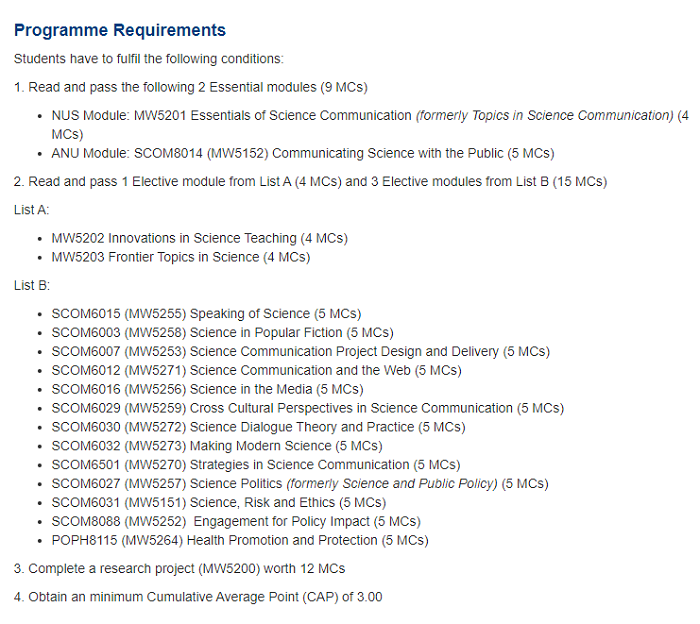Click the research project (MW5200) requirement line

click(x=180, y=568)
